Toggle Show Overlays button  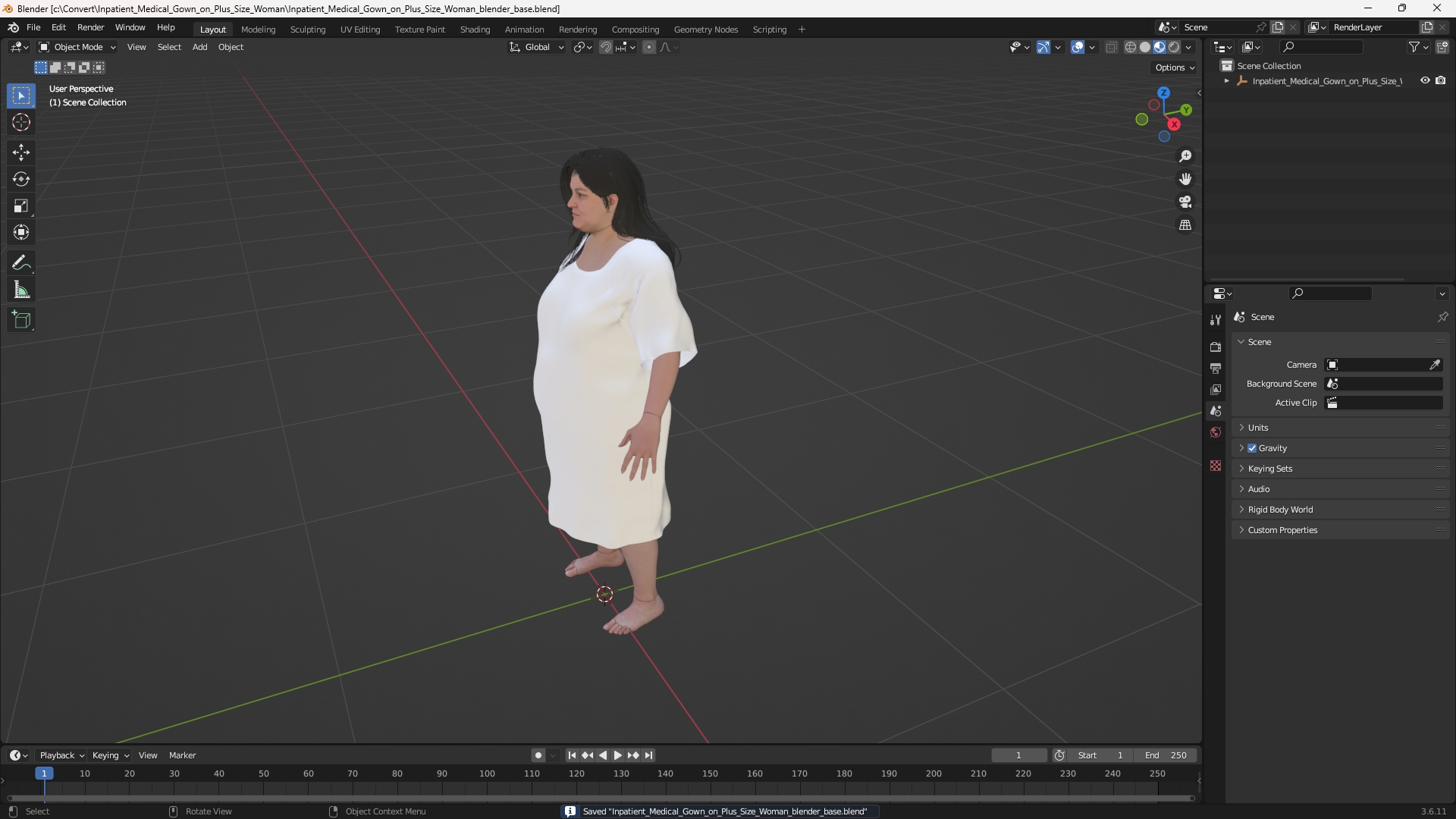1078,47
